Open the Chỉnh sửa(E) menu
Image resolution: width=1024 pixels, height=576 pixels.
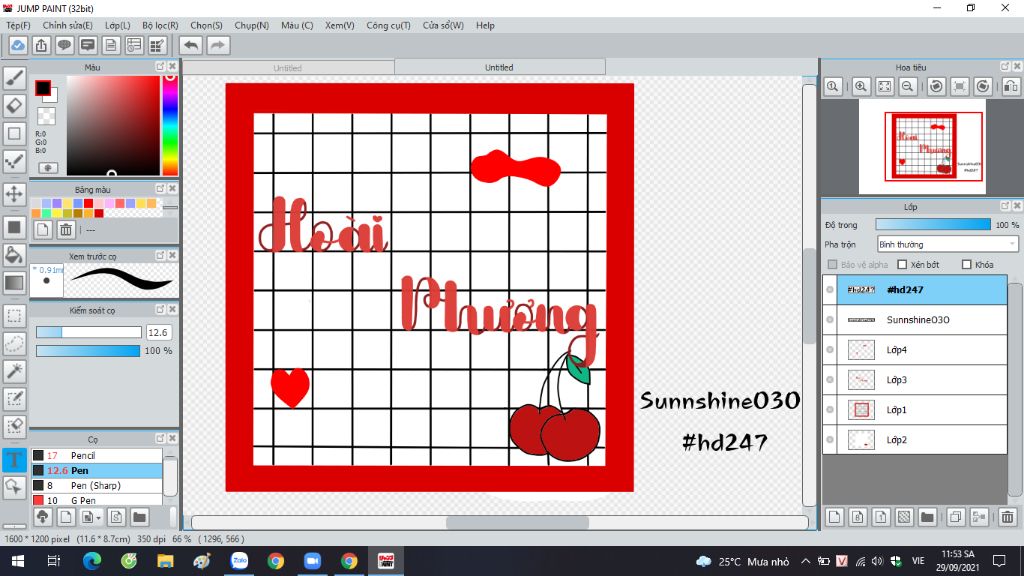tap(67, 25)
